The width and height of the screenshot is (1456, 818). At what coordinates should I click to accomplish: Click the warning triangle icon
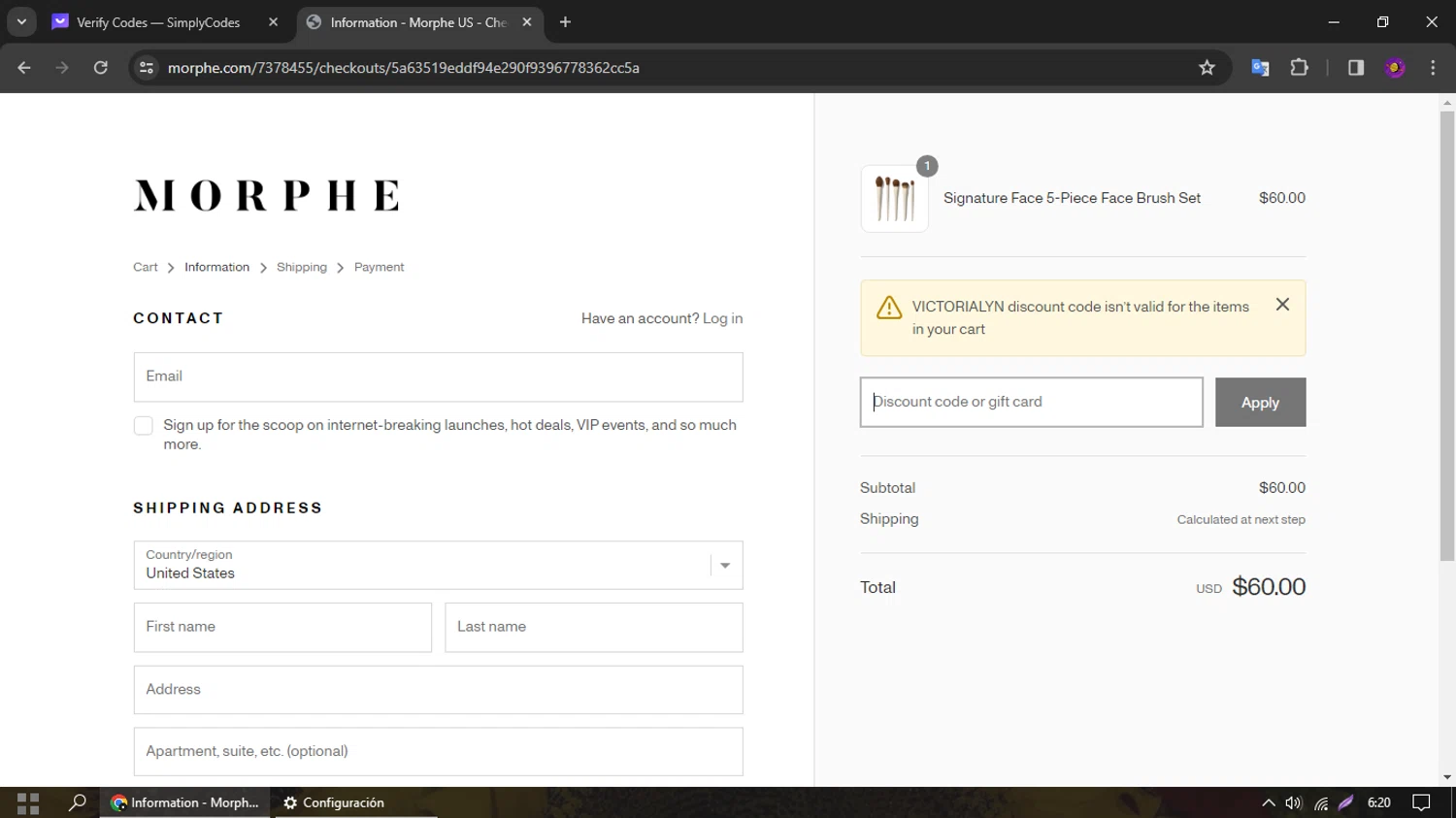(x=889, y=308)
